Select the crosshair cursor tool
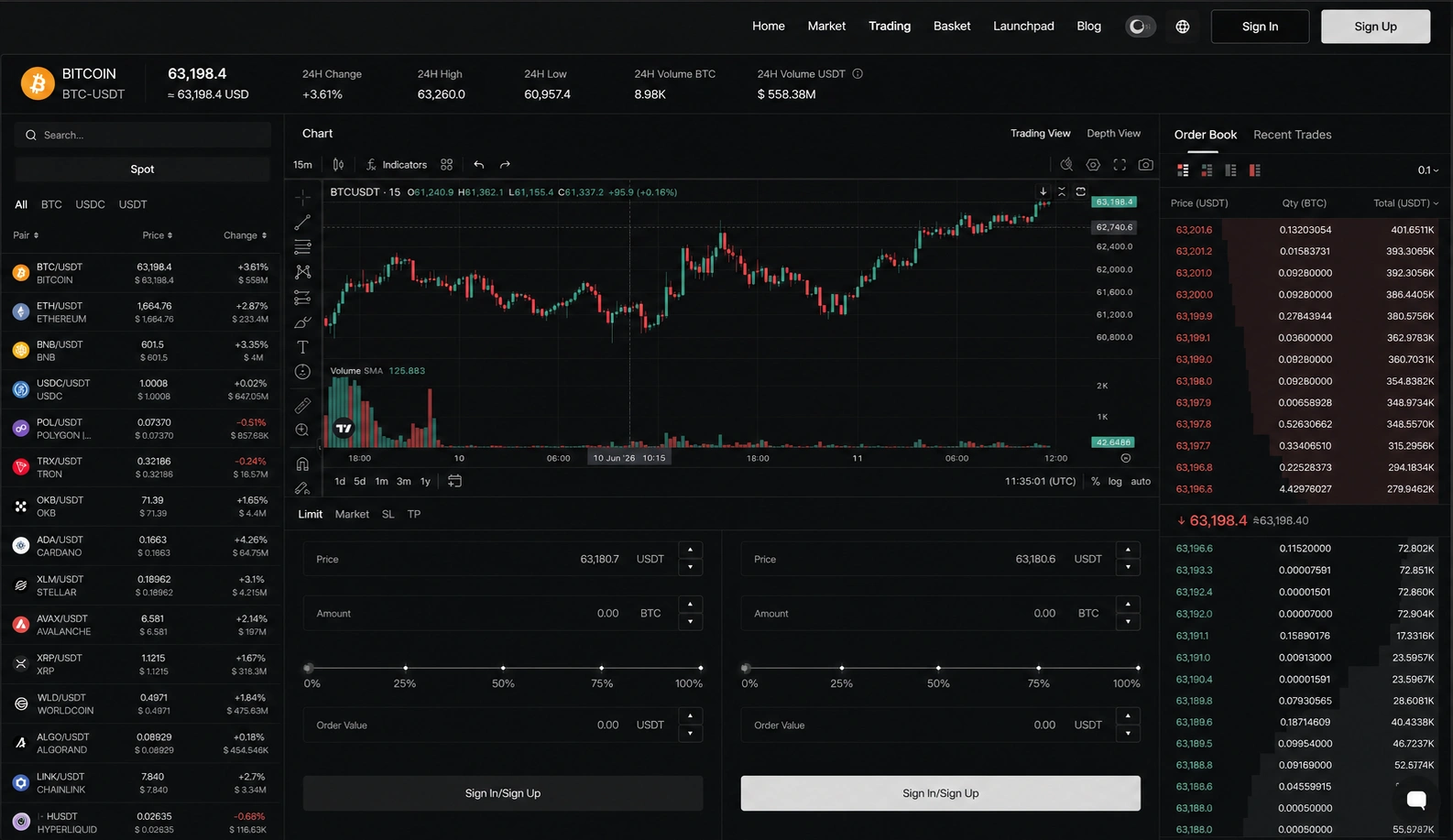 coord(302,197)
